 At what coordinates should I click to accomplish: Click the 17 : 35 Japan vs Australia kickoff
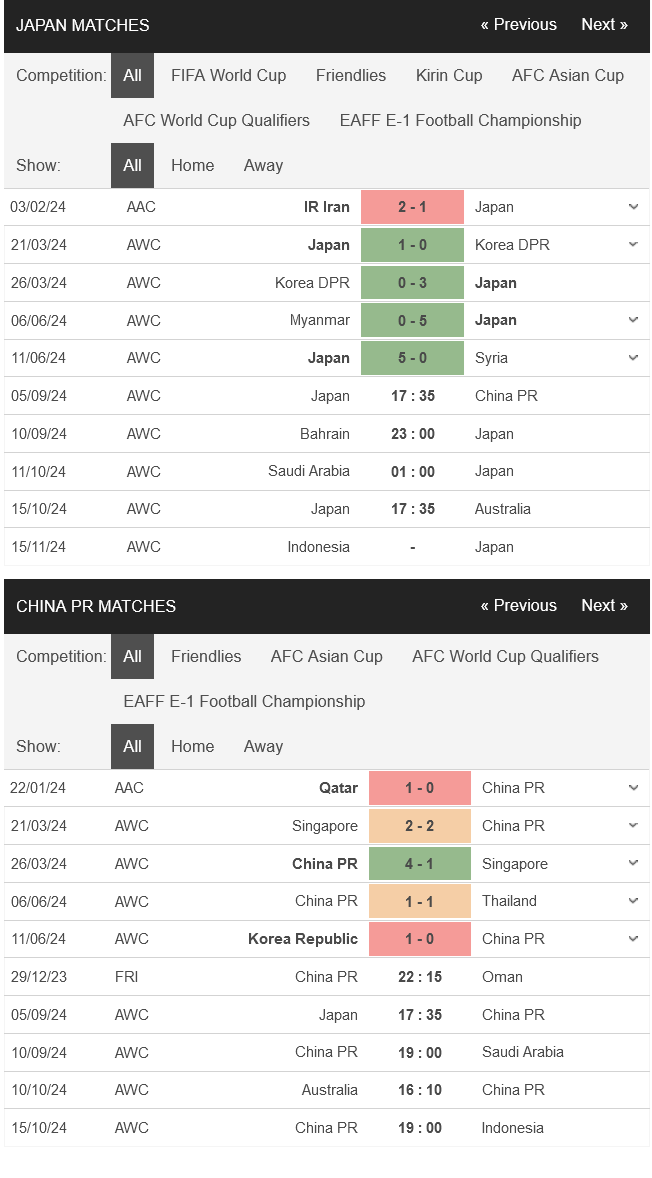tap(412, 509)
